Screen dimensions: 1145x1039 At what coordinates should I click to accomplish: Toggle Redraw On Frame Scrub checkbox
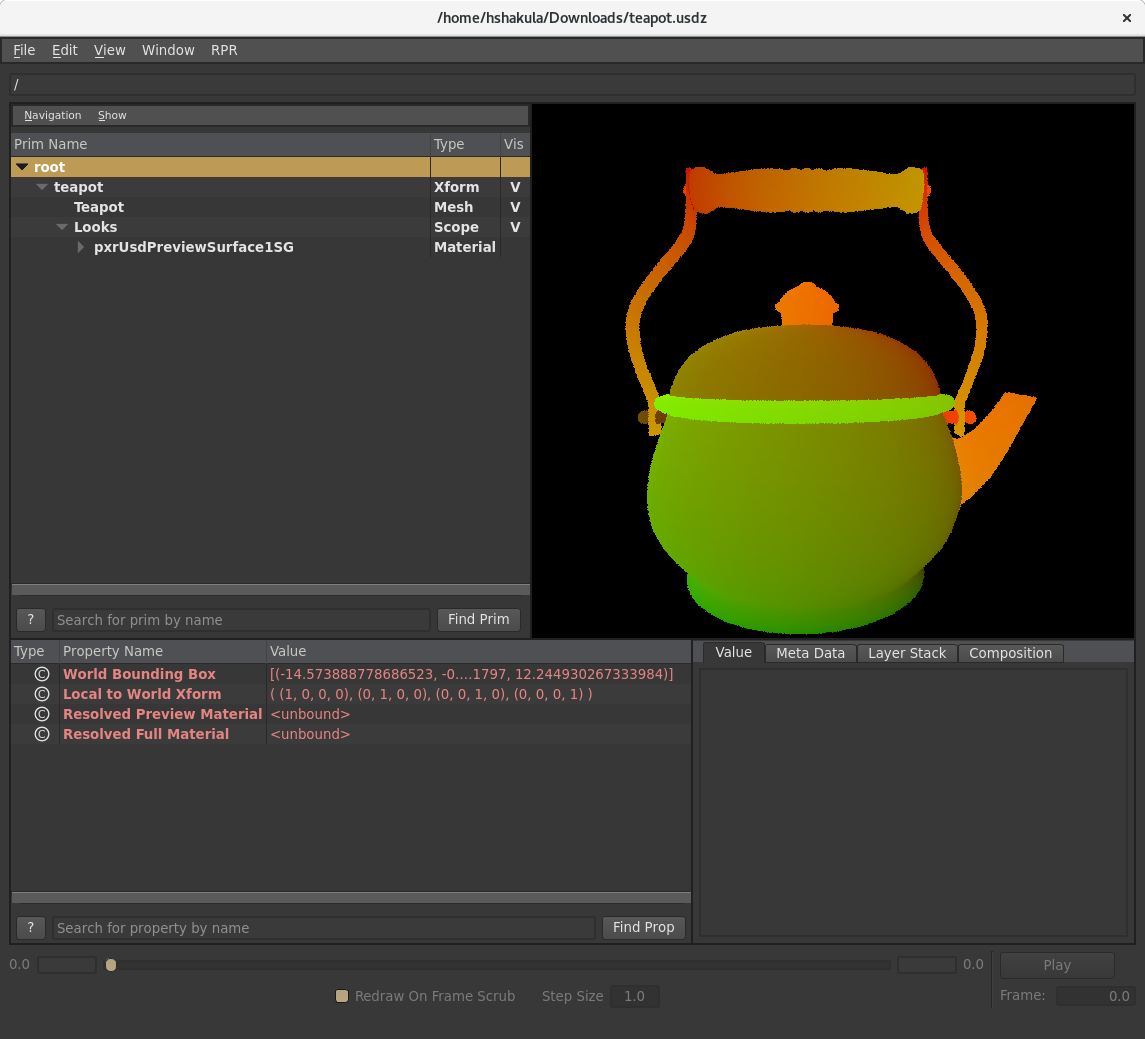click(342, 996)
